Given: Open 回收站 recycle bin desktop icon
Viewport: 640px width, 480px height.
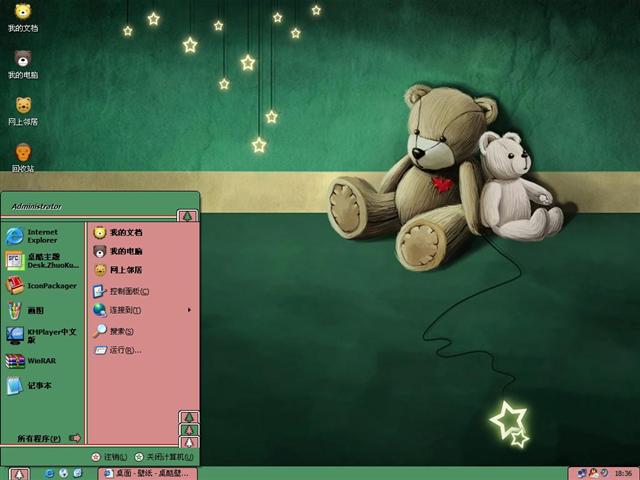Looking at the screenshot, I should [x=23, y=158].
